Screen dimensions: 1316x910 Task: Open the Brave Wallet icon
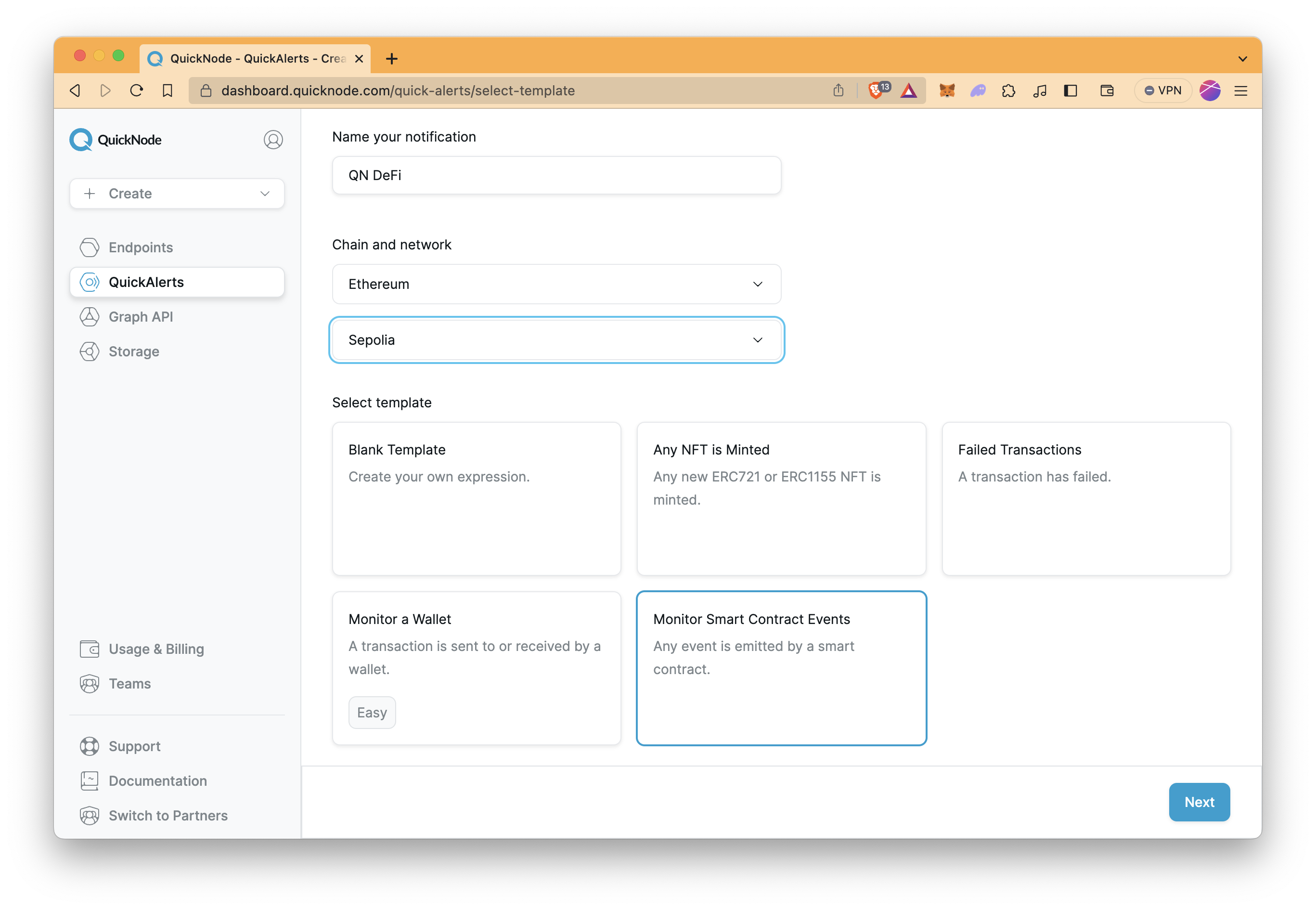click(x=1107, y=91)
